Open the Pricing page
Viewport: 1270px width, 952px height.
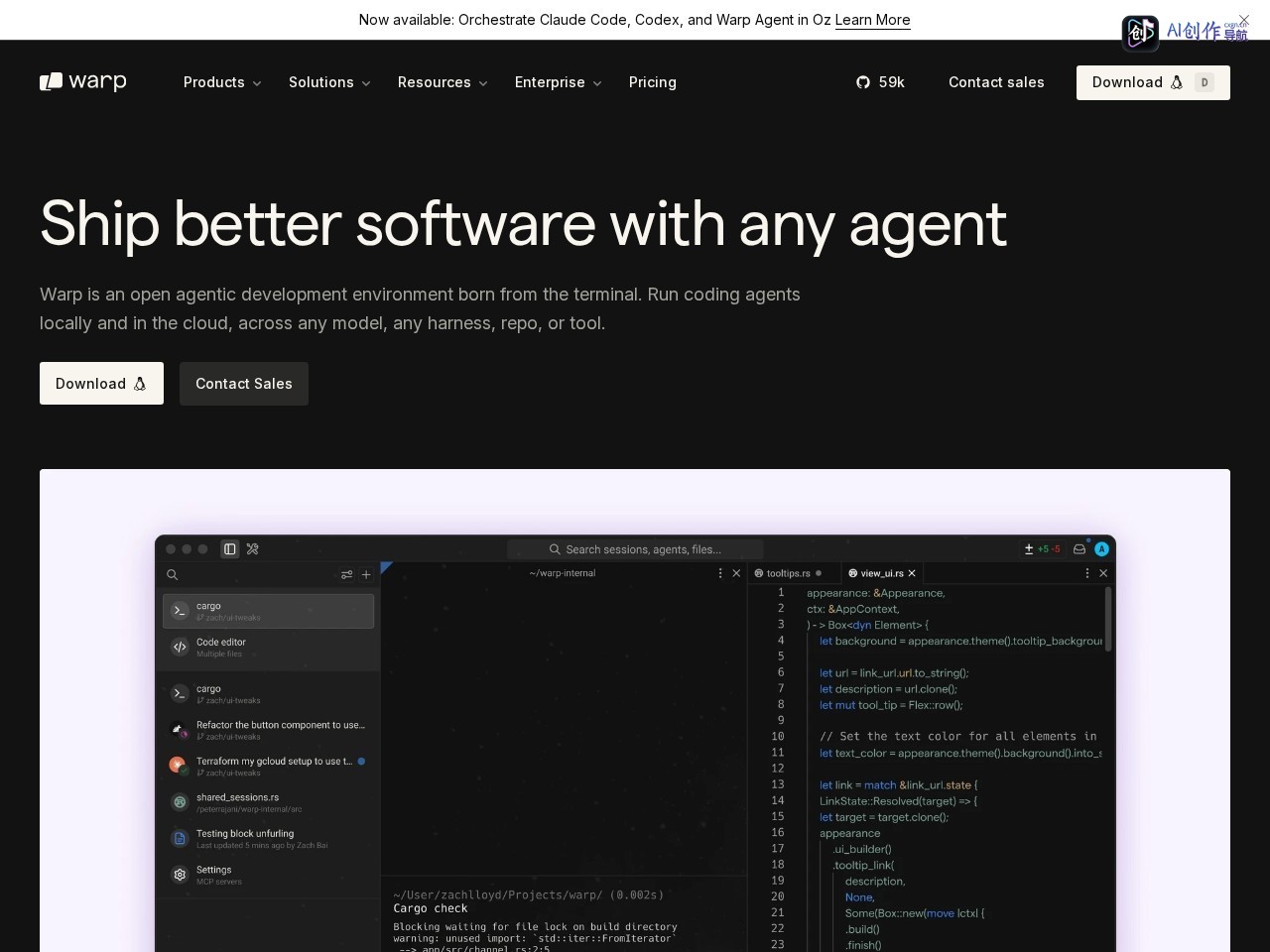pos(653,82)
